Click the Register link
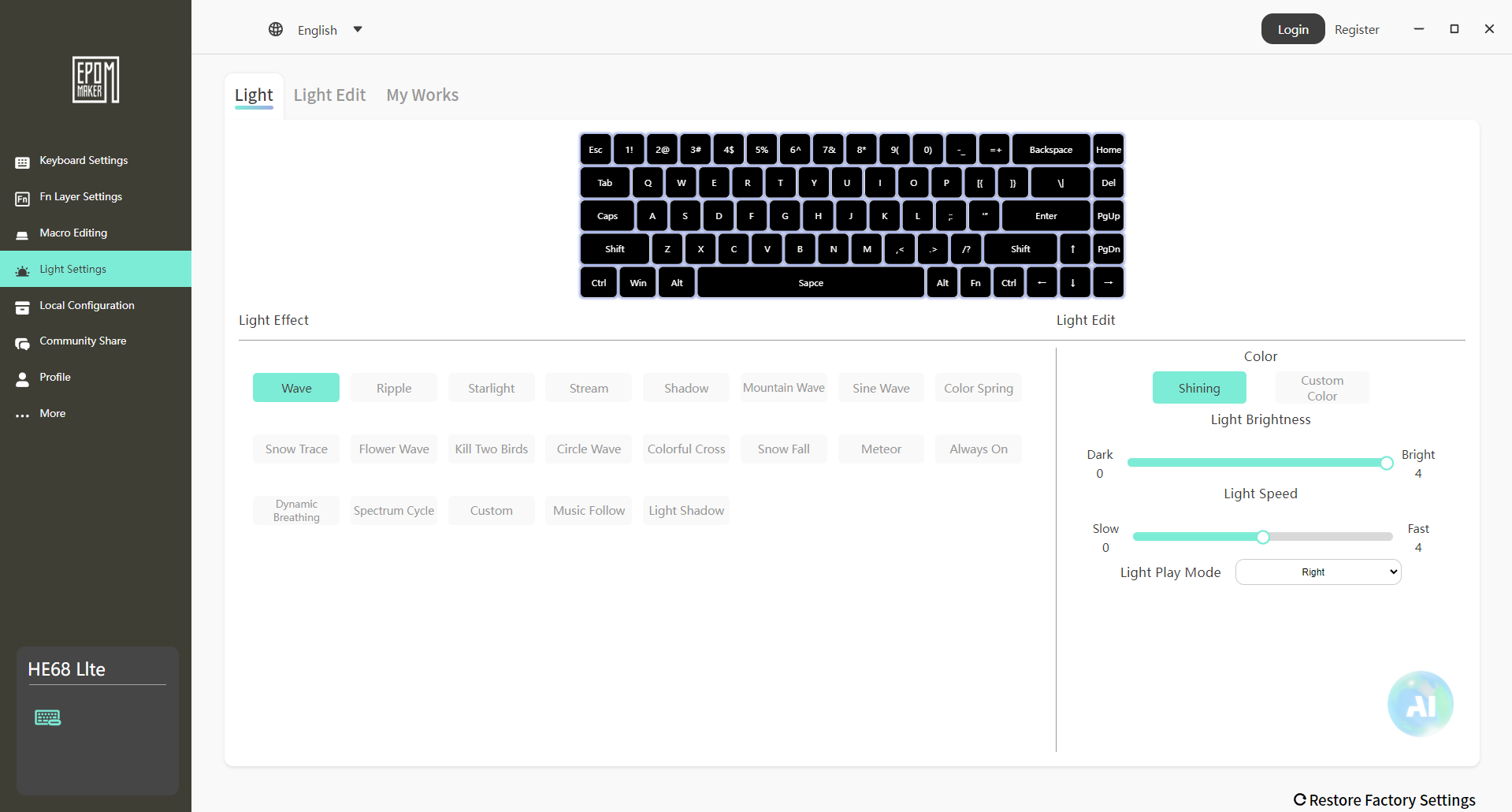The width and height of the screenshot is (1512, 812). [1357, 29]
